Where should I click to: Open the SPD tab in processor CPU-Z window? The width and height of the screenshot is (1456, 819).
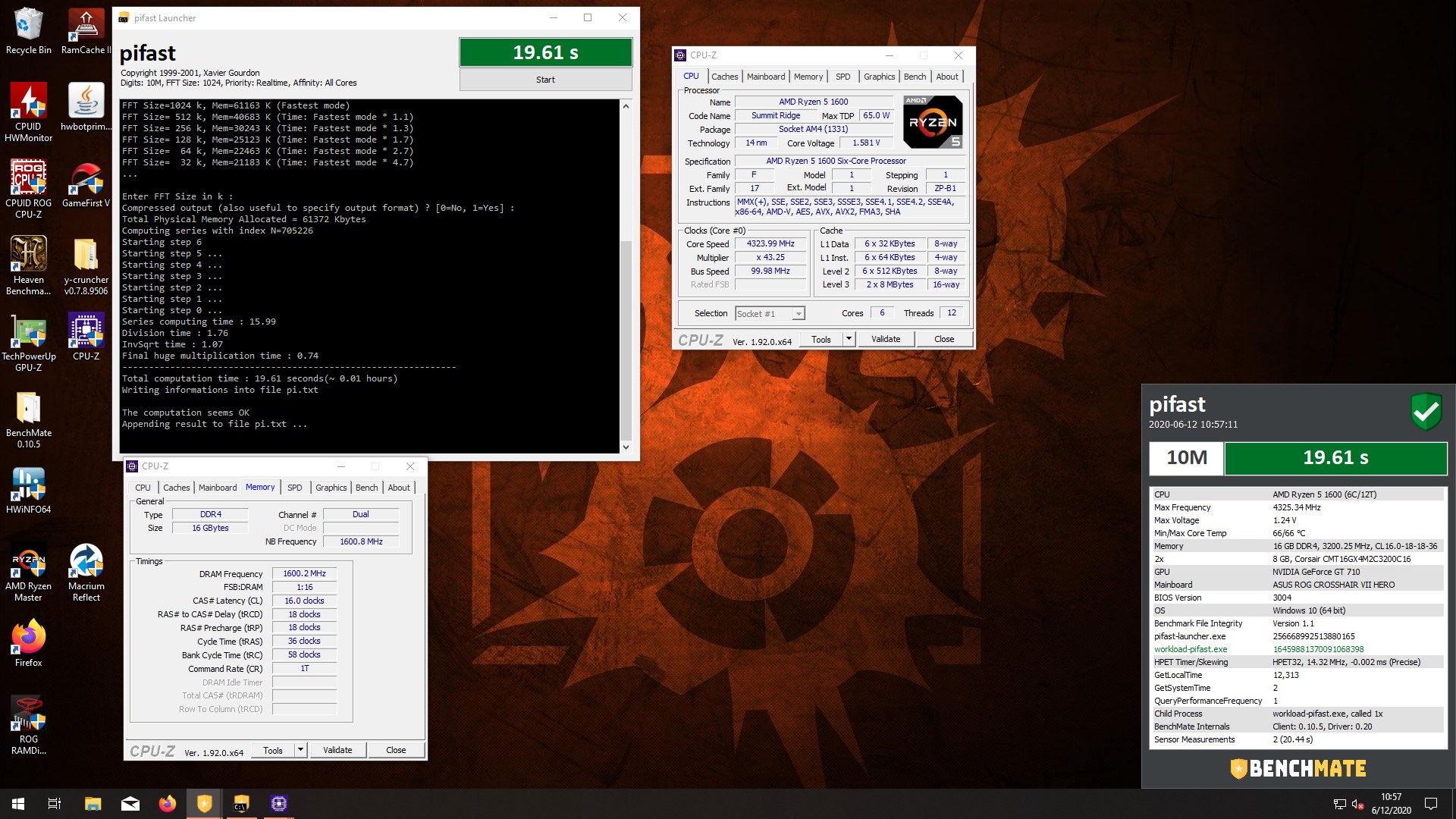[x=843, y=77]
